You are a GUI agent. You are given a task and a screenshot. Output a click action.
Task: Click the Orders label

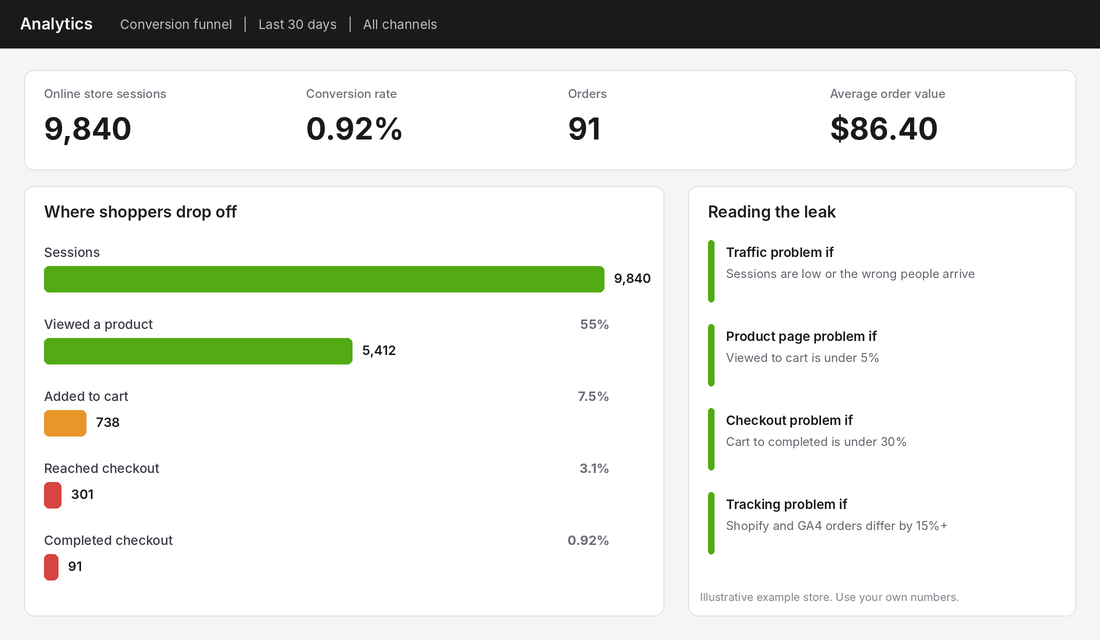(x=587, y=94)
